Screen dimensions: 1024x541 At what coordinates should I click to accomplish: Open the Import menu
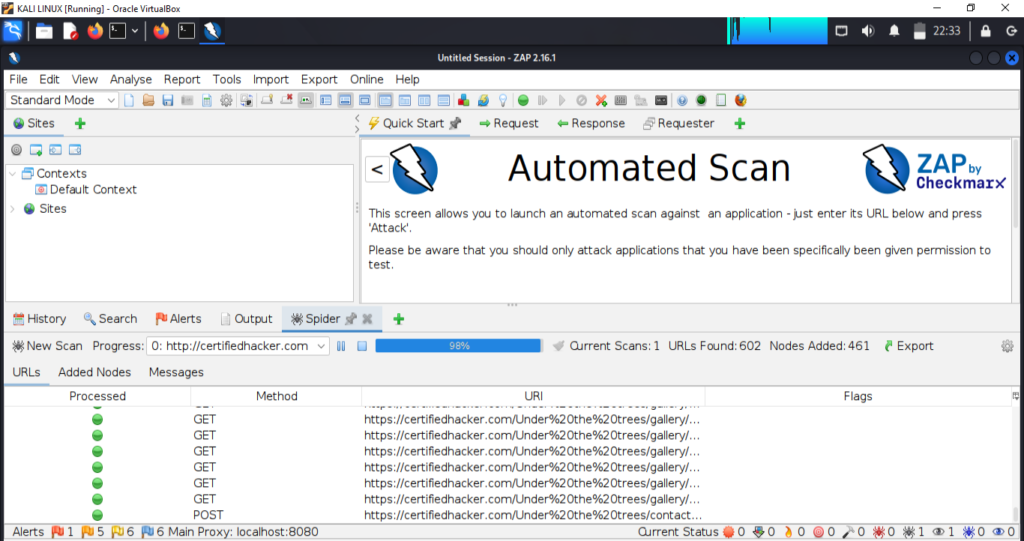(270, 79)
